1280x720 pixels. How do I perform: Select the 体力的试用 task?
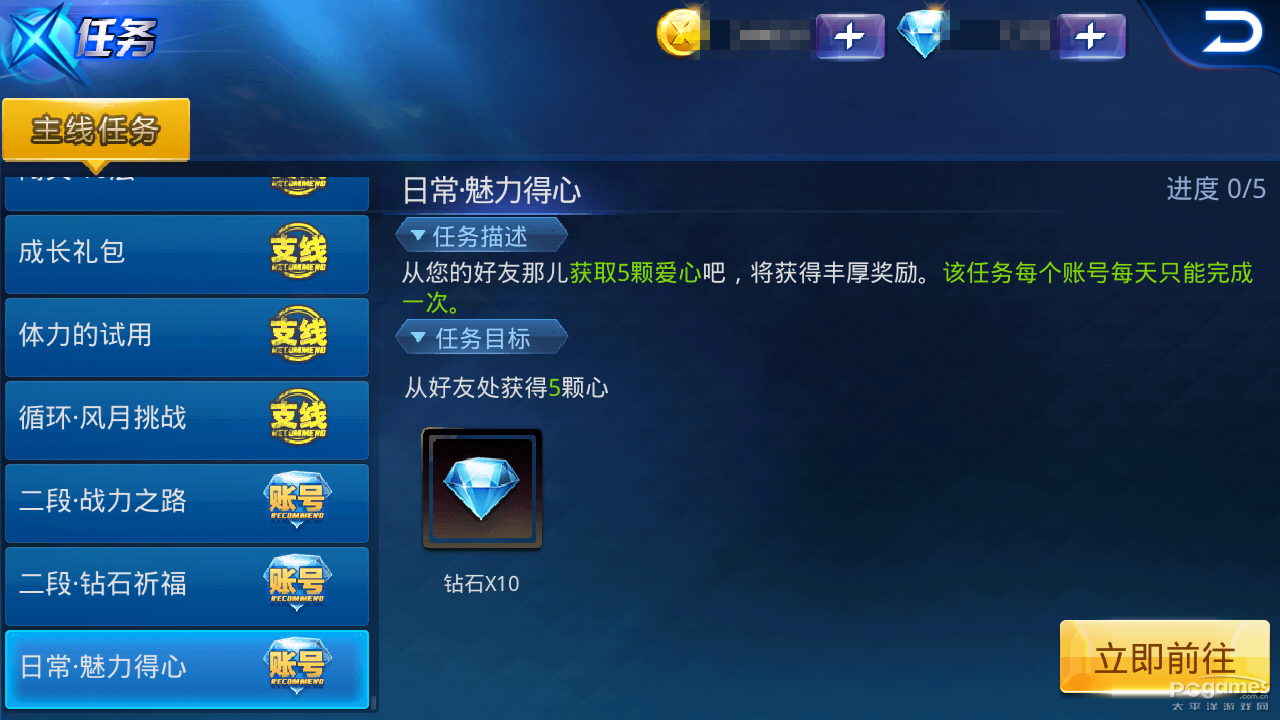pos(187,337)
